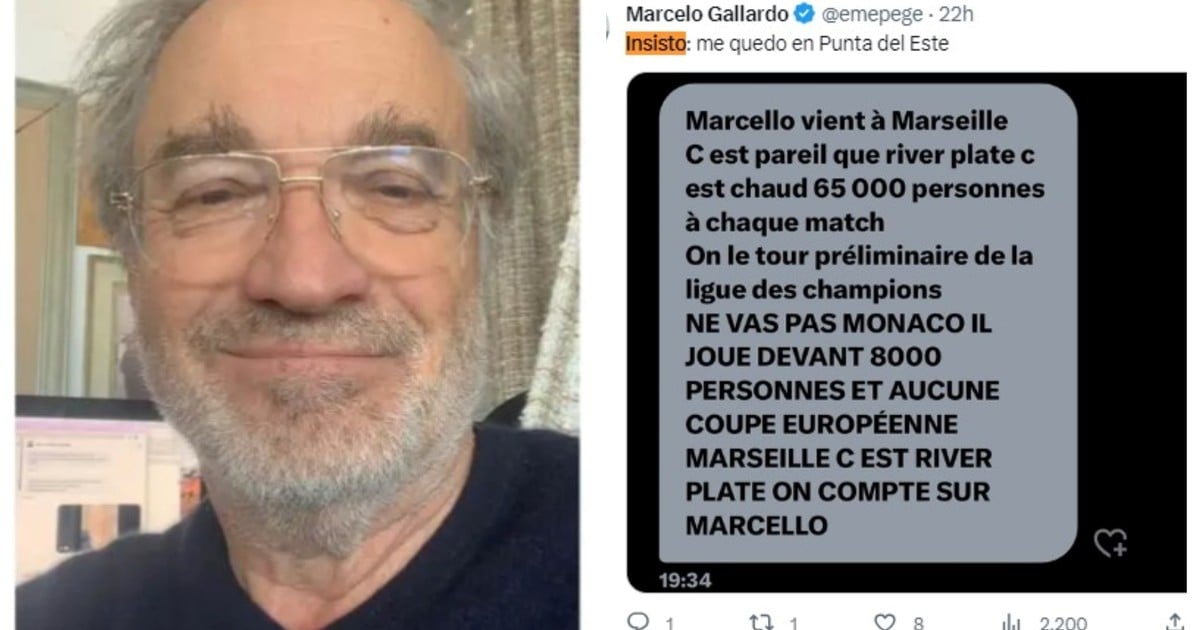Click the retweet count of 1
Viewport: 1200px width, 630px height.
click(x=793, y=622)
